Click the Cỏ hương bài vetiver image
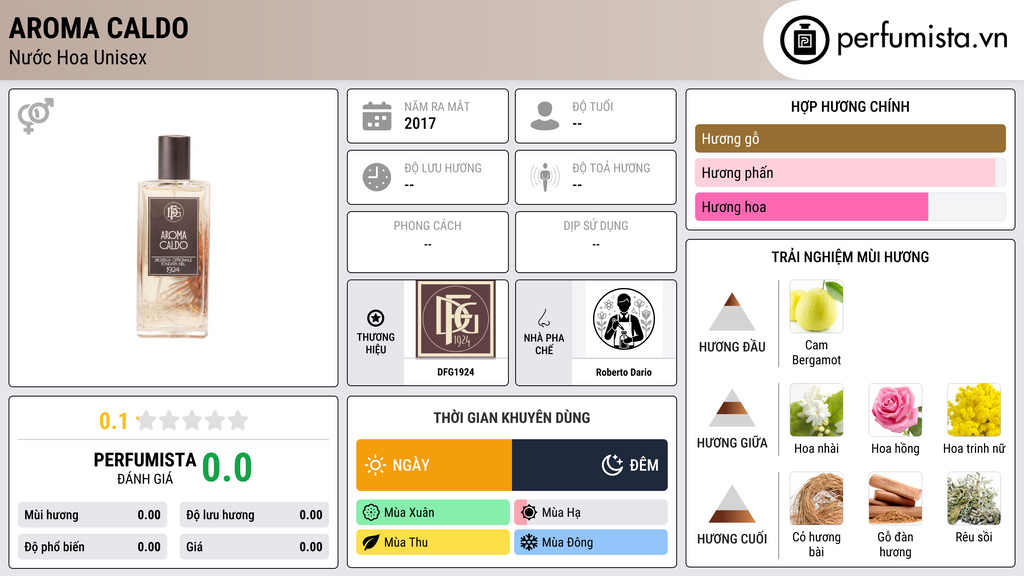The height and width of the screenshot is (576, 1024). coord(816,499)
